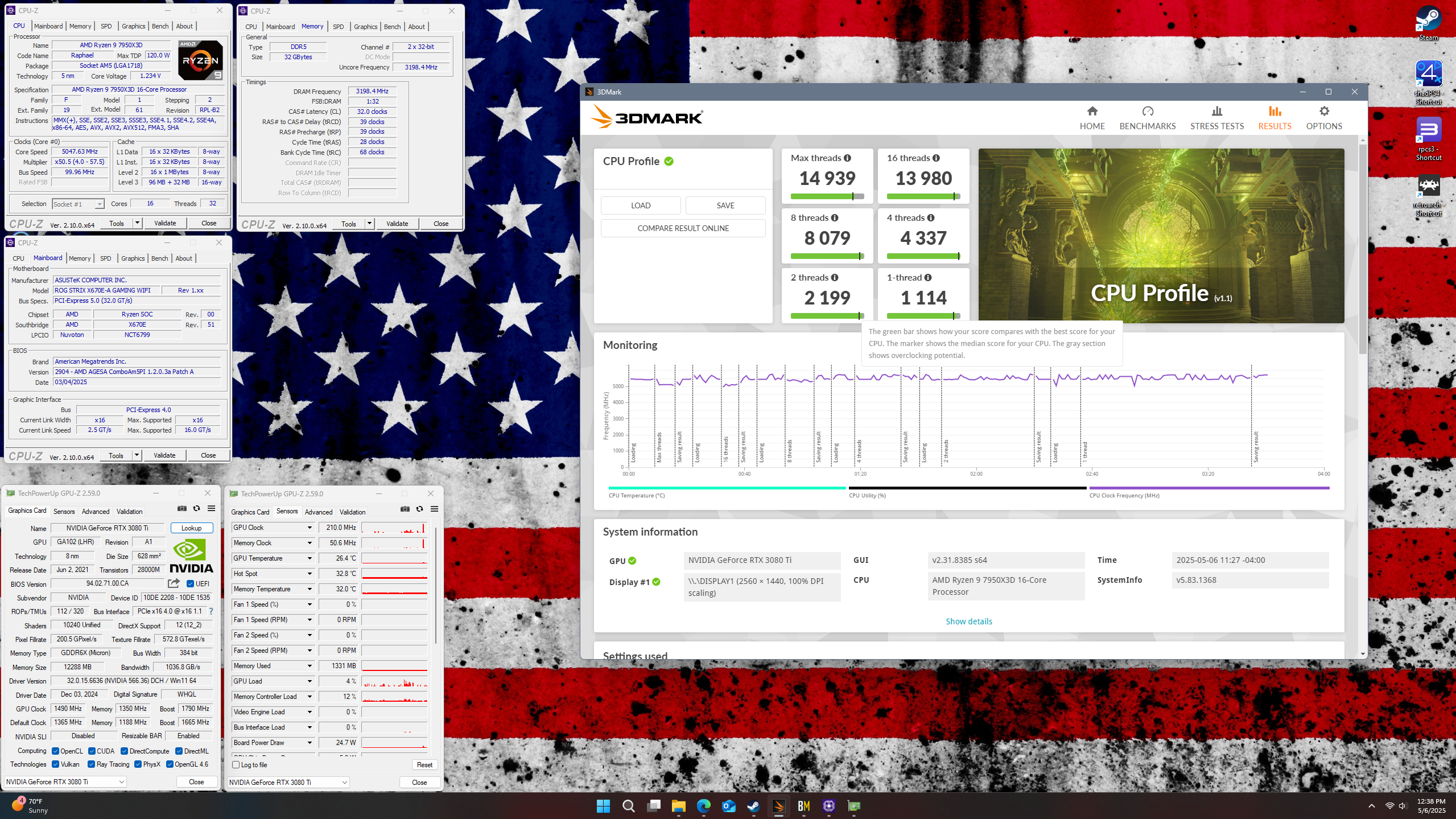
Task: Open the 3DMark BENCHMARKS section
Action: [1147, 118]
